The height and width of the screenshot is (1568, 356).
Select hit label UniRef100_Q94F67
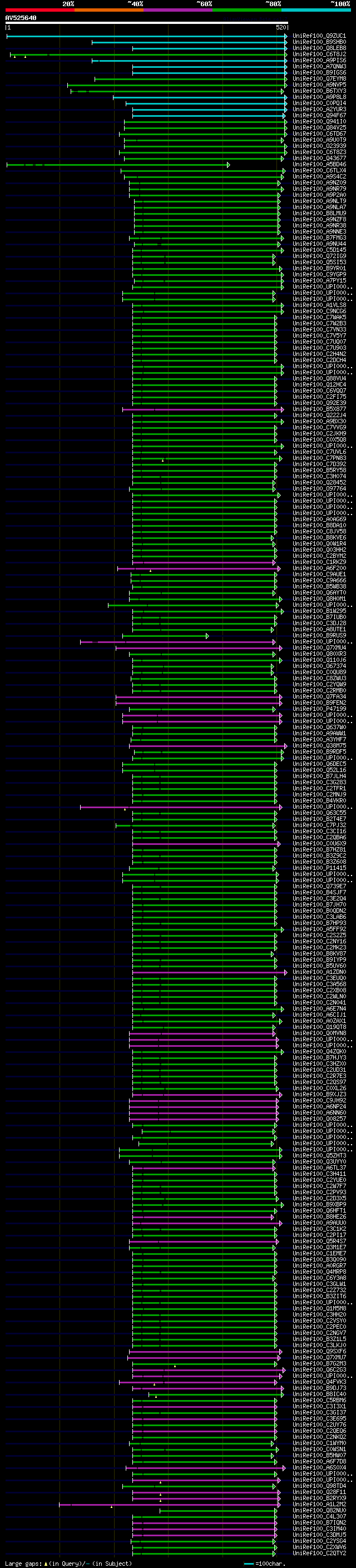pos(319,116)
